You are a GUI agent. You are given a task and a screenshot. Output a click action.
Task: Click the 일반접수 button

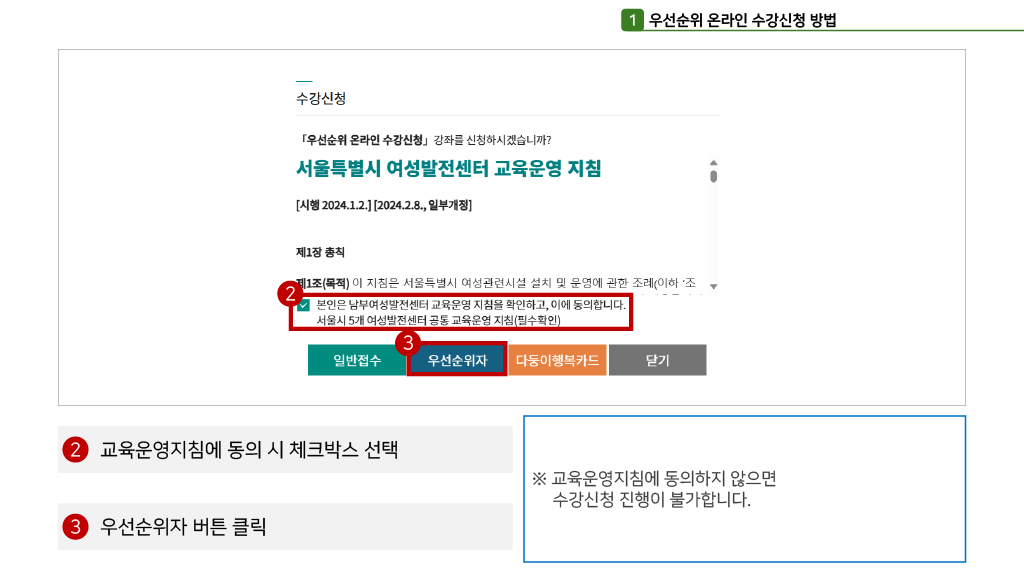pyautogui.click(x=357, y=360)
